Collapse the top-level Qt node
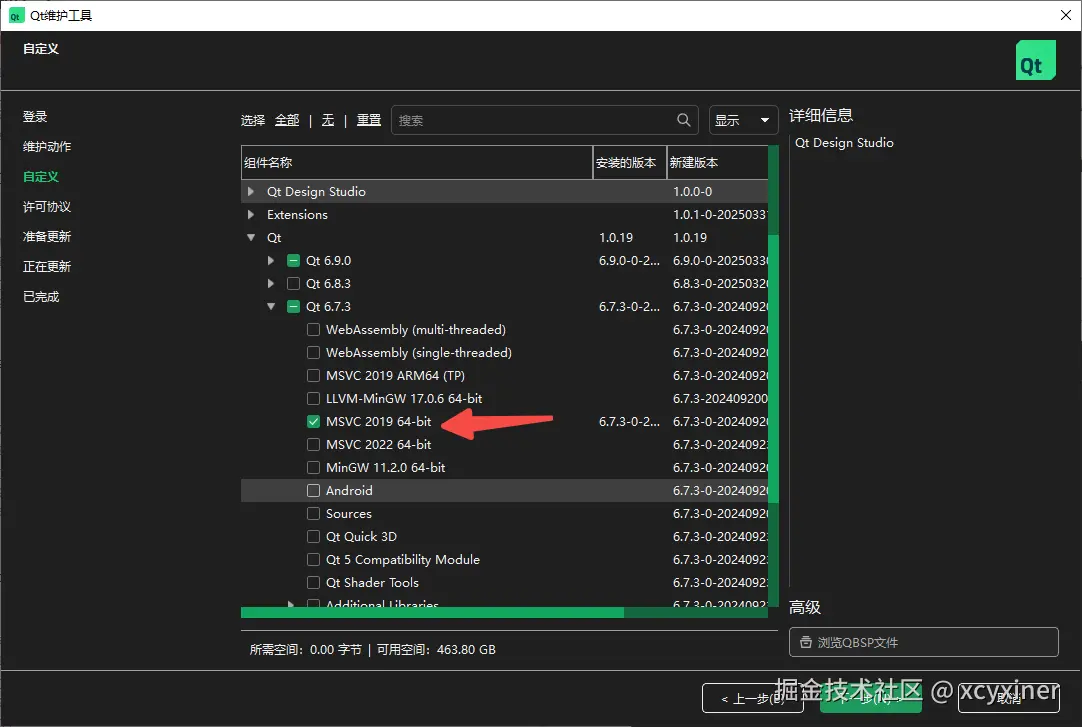The height and width of the screenshot is (727, 1082). tap(251, 237)
